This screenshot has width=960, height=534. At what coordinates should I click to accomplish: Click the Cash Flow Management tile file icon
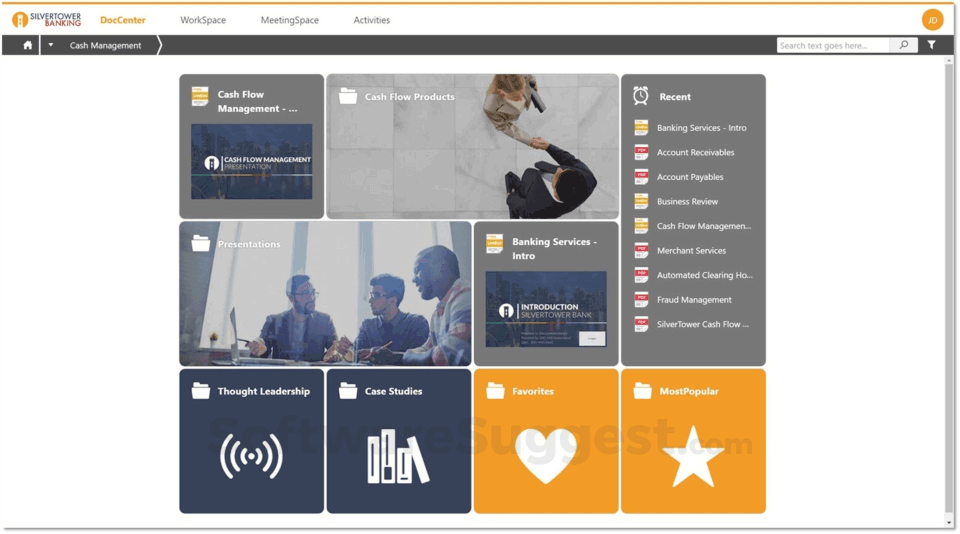200,97
